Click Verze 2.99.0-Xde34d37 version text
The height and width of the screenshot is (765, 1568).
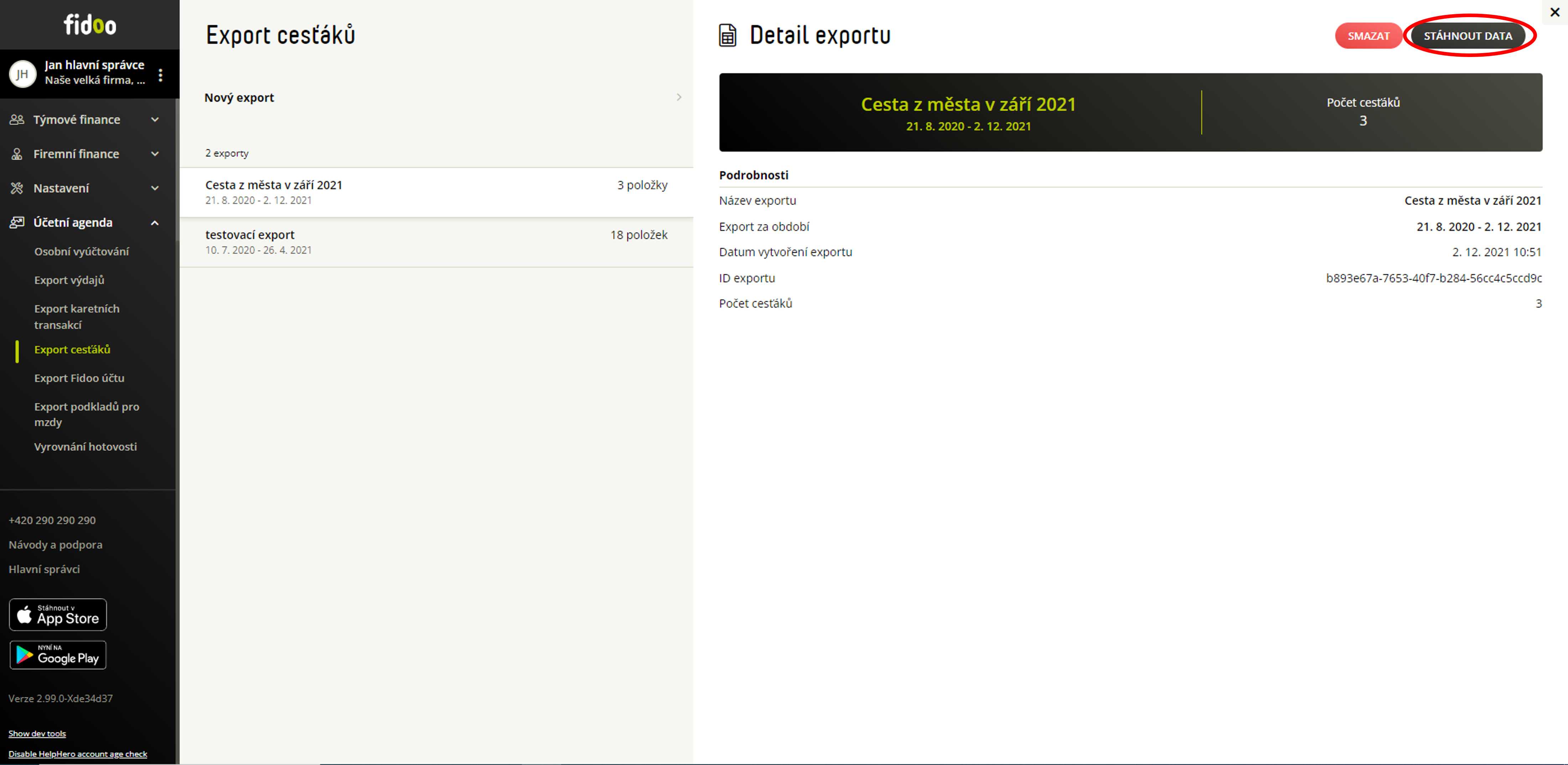pos(60,698)
